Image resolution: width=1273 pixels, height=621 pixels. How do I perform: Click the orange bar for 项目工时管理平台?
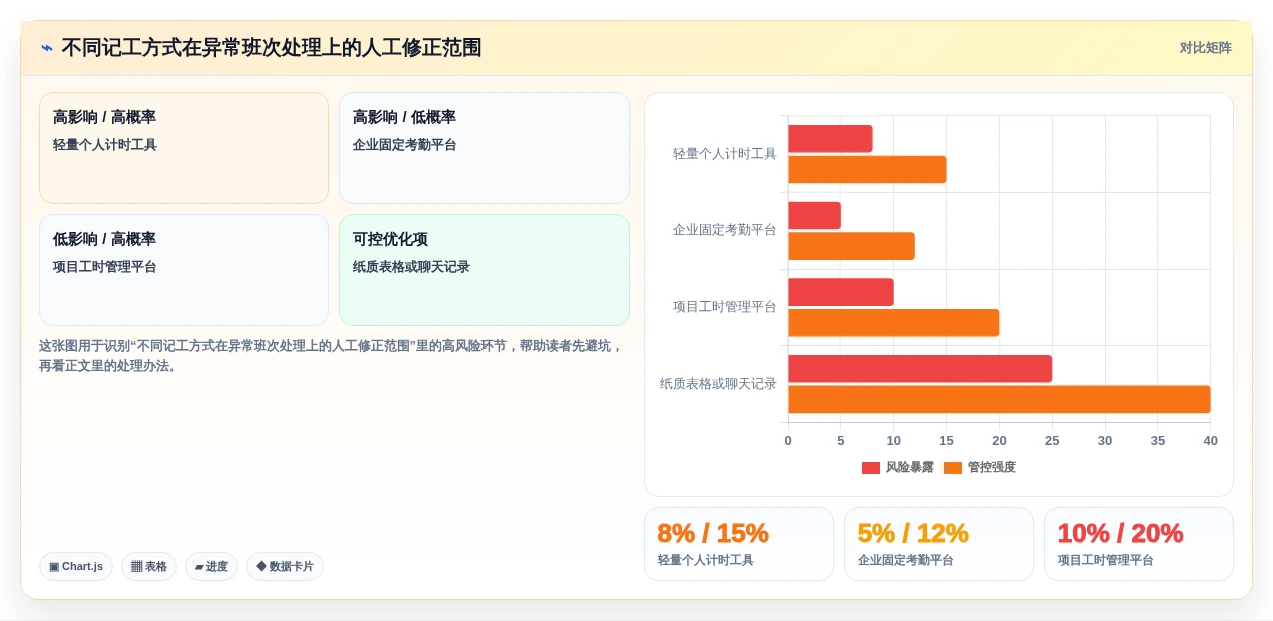[894, 323]
